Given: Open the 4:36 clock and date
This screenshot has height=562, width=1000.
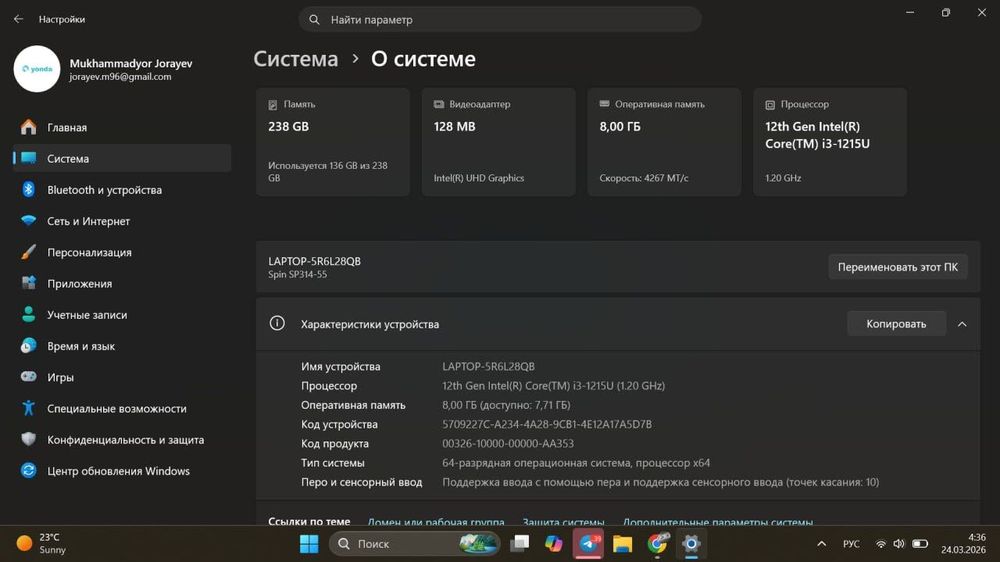Looking at the screenshot, I should (963, 544).
